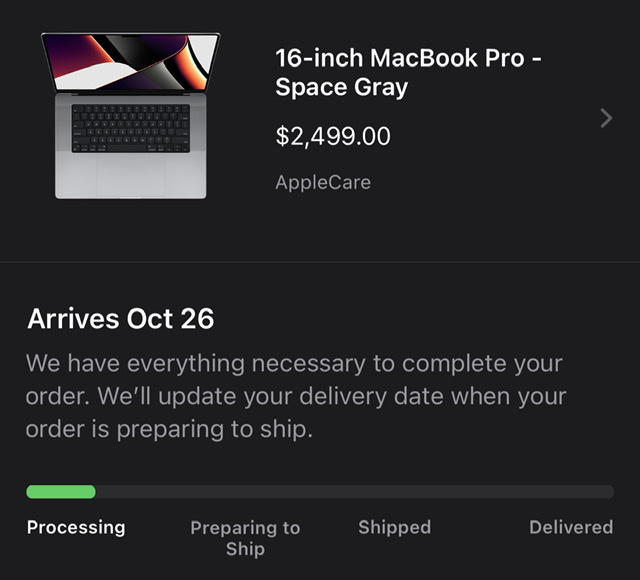Tap the Arrives Oct 26 heading
The width and height of the screenshot is (640, 580).
click(120, 319)
